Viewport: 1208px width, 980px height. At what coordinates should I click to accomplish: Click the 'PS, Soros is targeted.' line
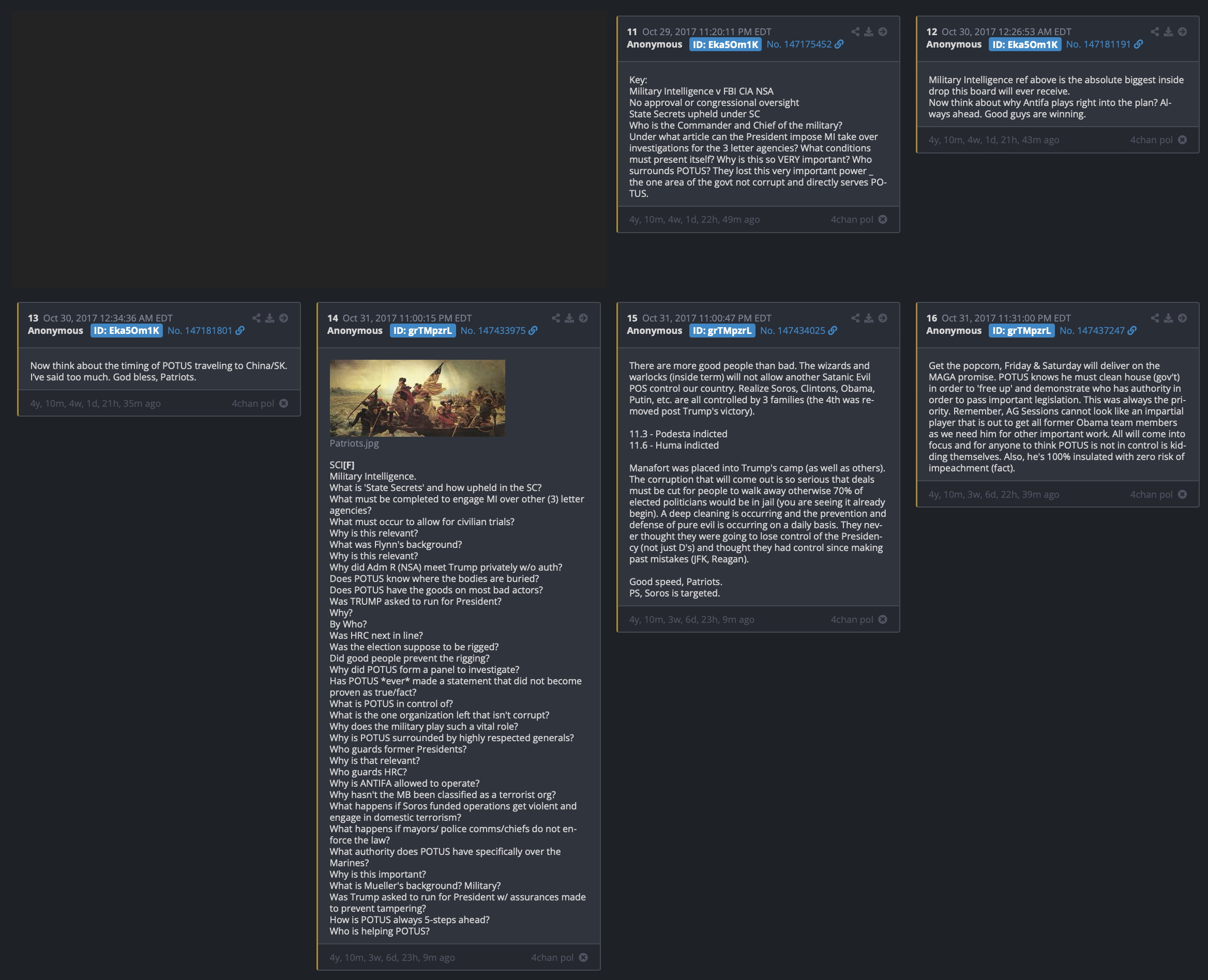click(x=674, y=593)
